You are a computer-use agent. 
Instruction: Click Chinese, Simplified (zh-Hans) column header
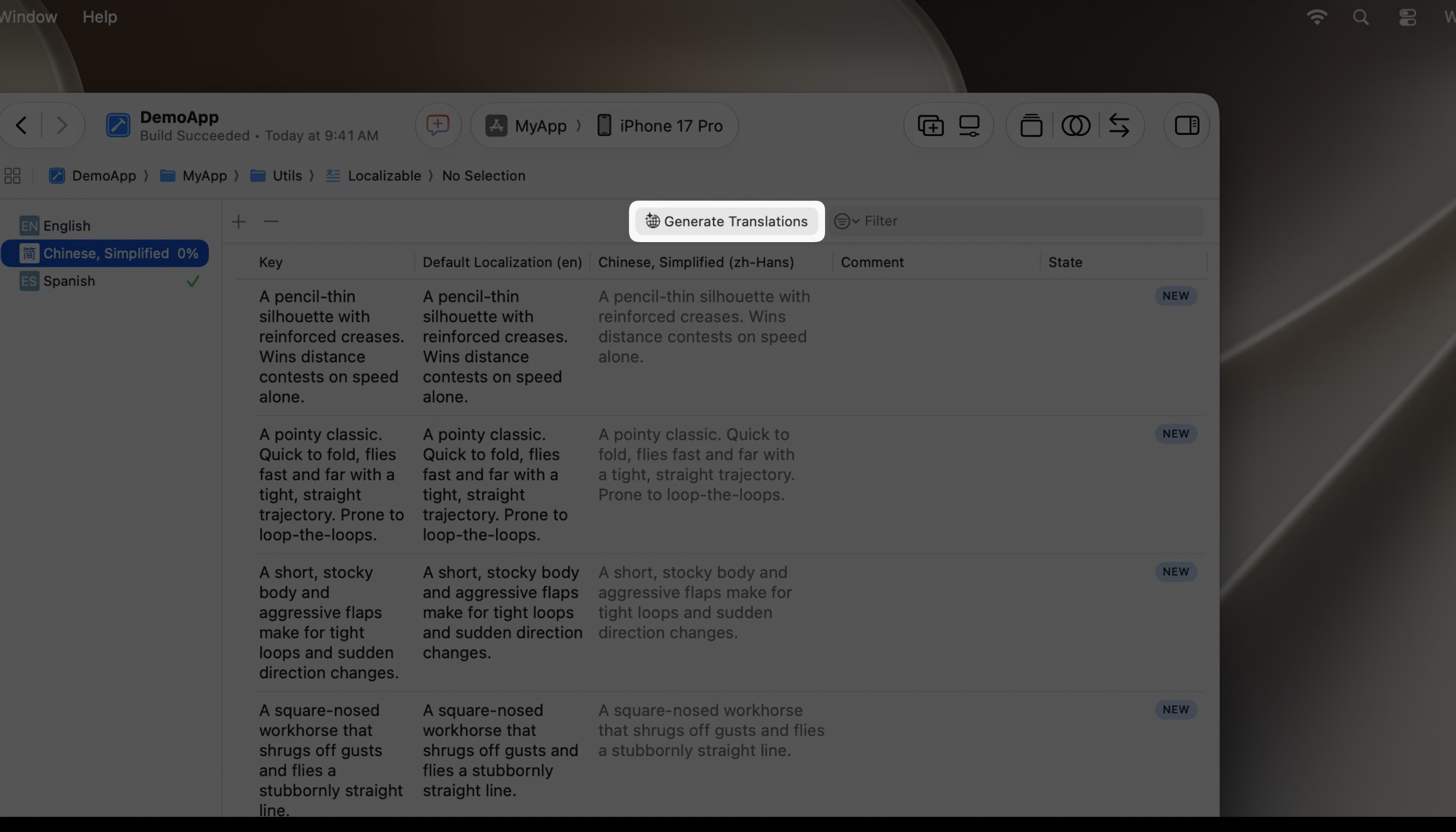696,262
